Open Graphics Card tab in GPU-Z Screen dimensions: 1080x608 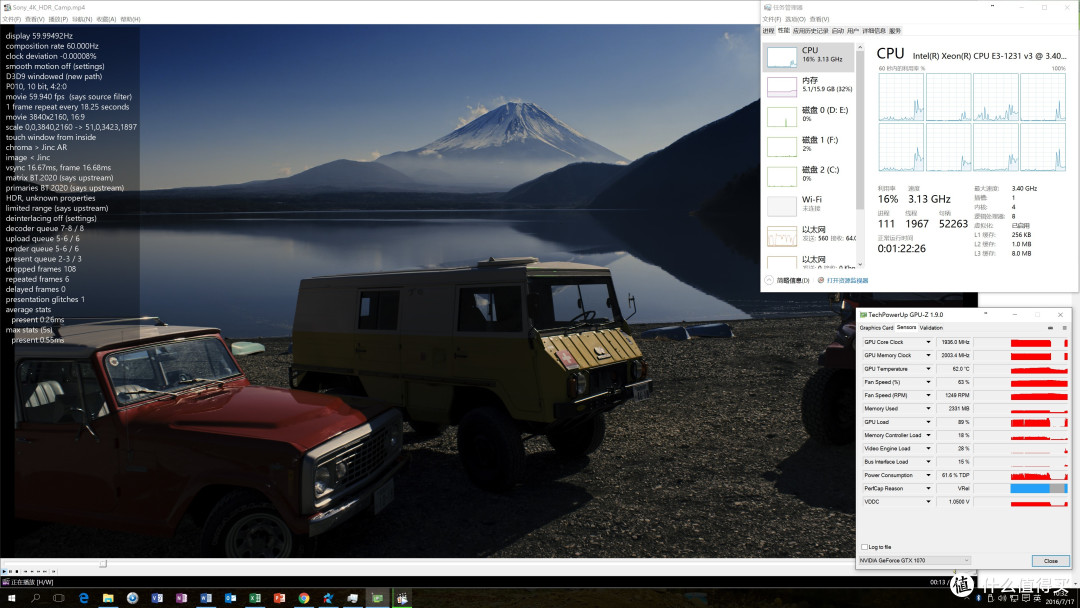(x=877, y=328)
